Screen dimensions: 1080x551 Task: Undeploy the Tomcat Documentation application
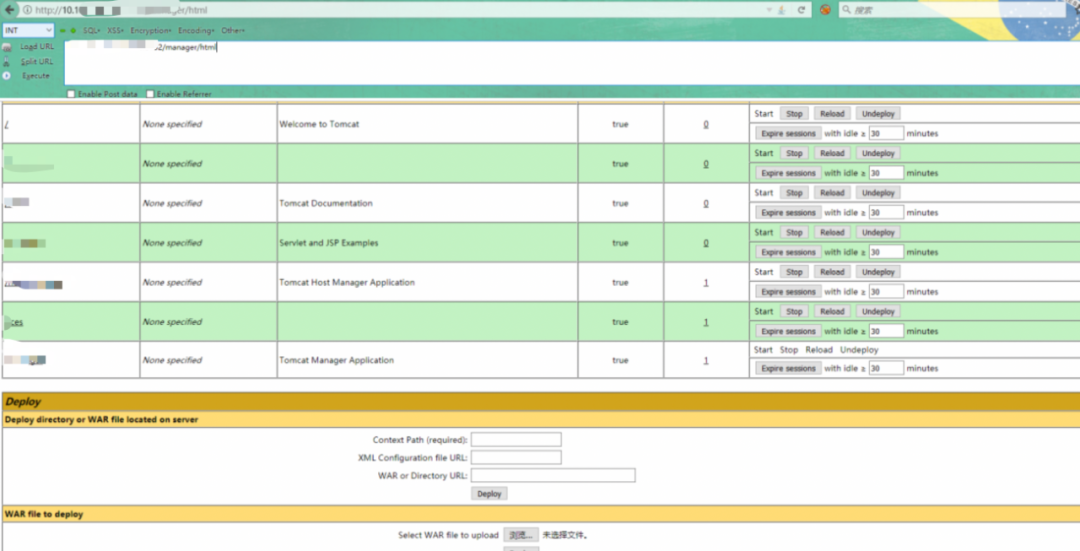878,193
